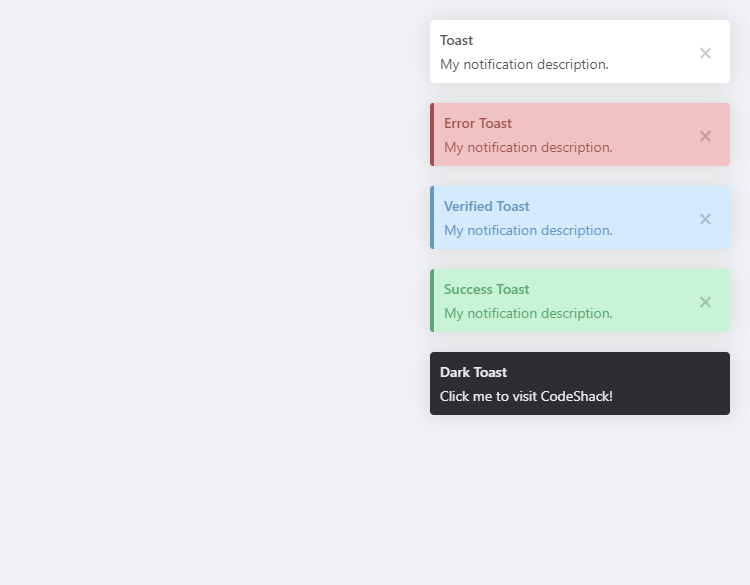
Task: Select the description text in the green Success Toast
Action: [528, 313]
